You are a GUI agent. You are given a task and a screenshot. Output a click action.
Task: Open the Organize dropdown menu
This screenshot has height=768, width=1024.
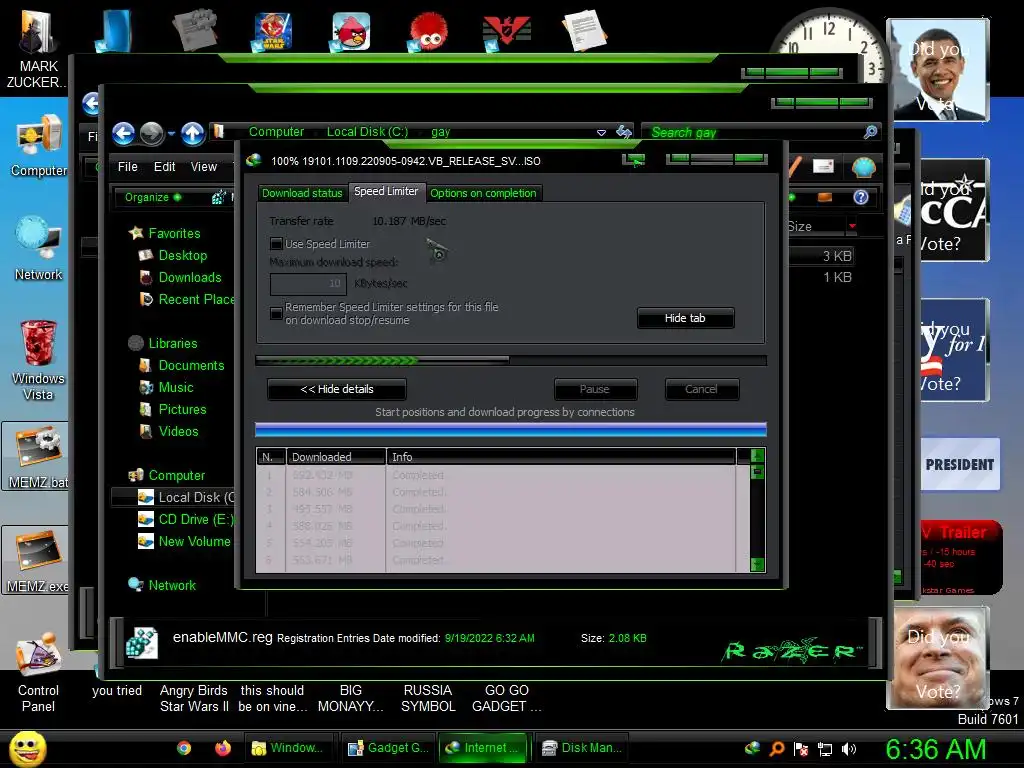click(152, 197)
